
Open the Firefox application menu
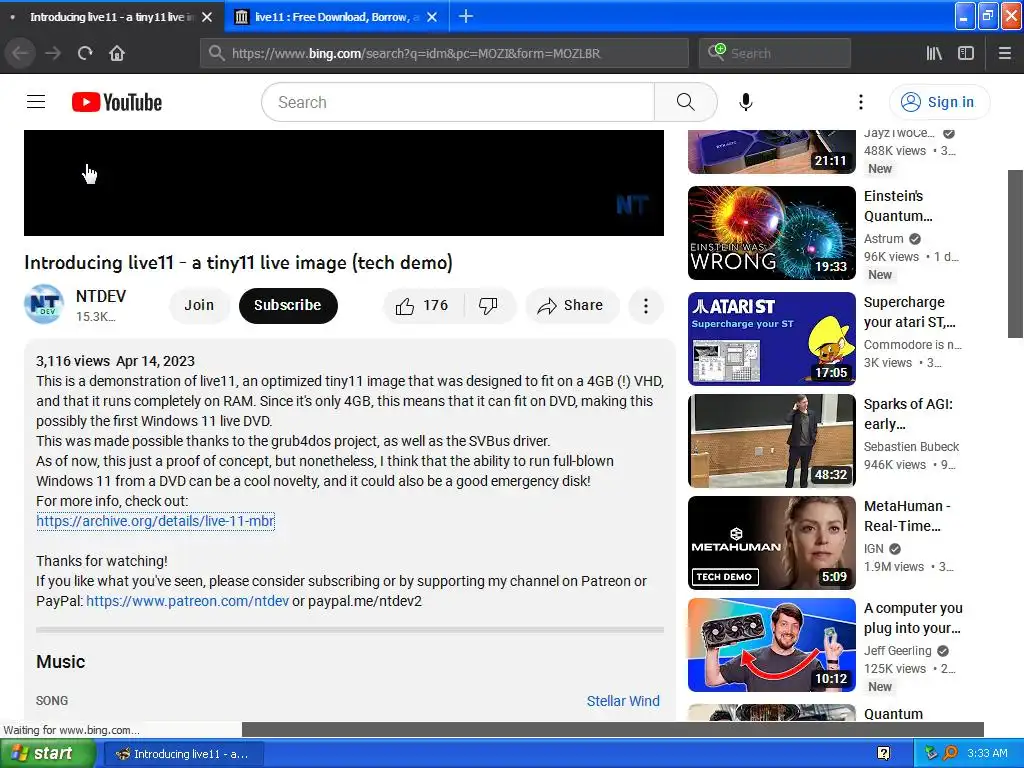1004,54
